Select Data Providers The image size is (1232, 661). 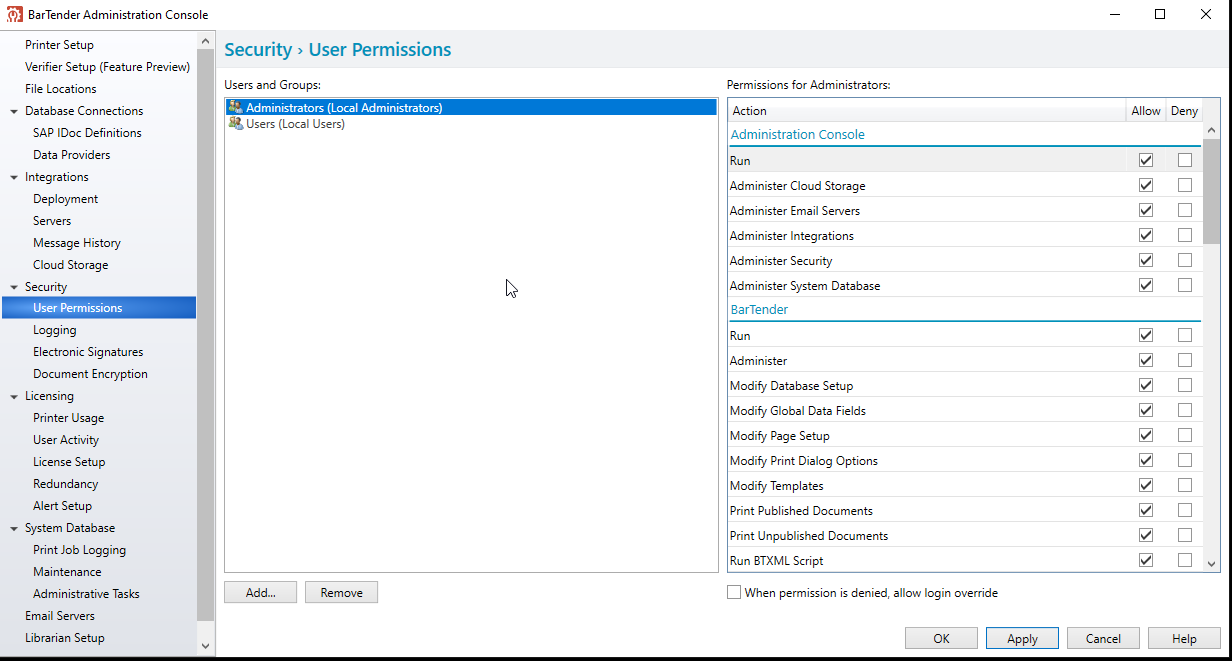(x=71, y=155)
